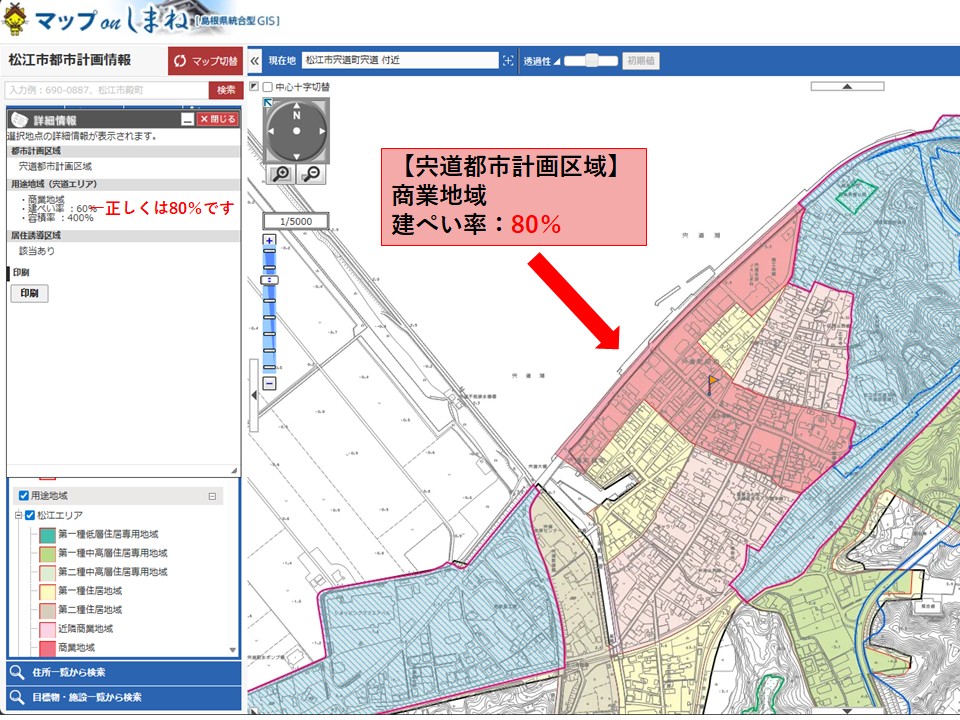
Task: Click the 松江市都市計画情報 title
Action: 70,60
